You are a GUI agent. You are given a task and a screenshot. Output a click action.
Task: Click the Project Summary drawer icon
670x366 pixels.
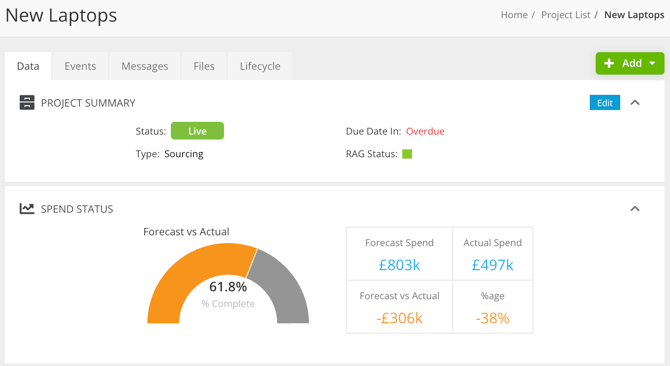click(x=27, y=103)
